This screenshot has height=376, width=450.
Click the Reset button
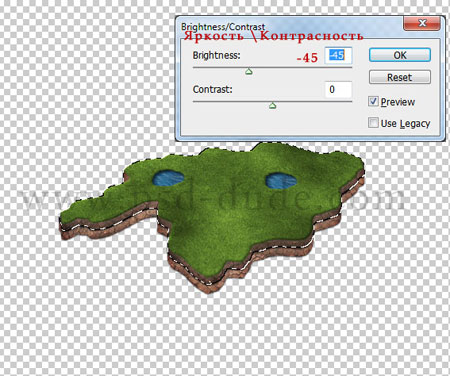click(400, 77)
